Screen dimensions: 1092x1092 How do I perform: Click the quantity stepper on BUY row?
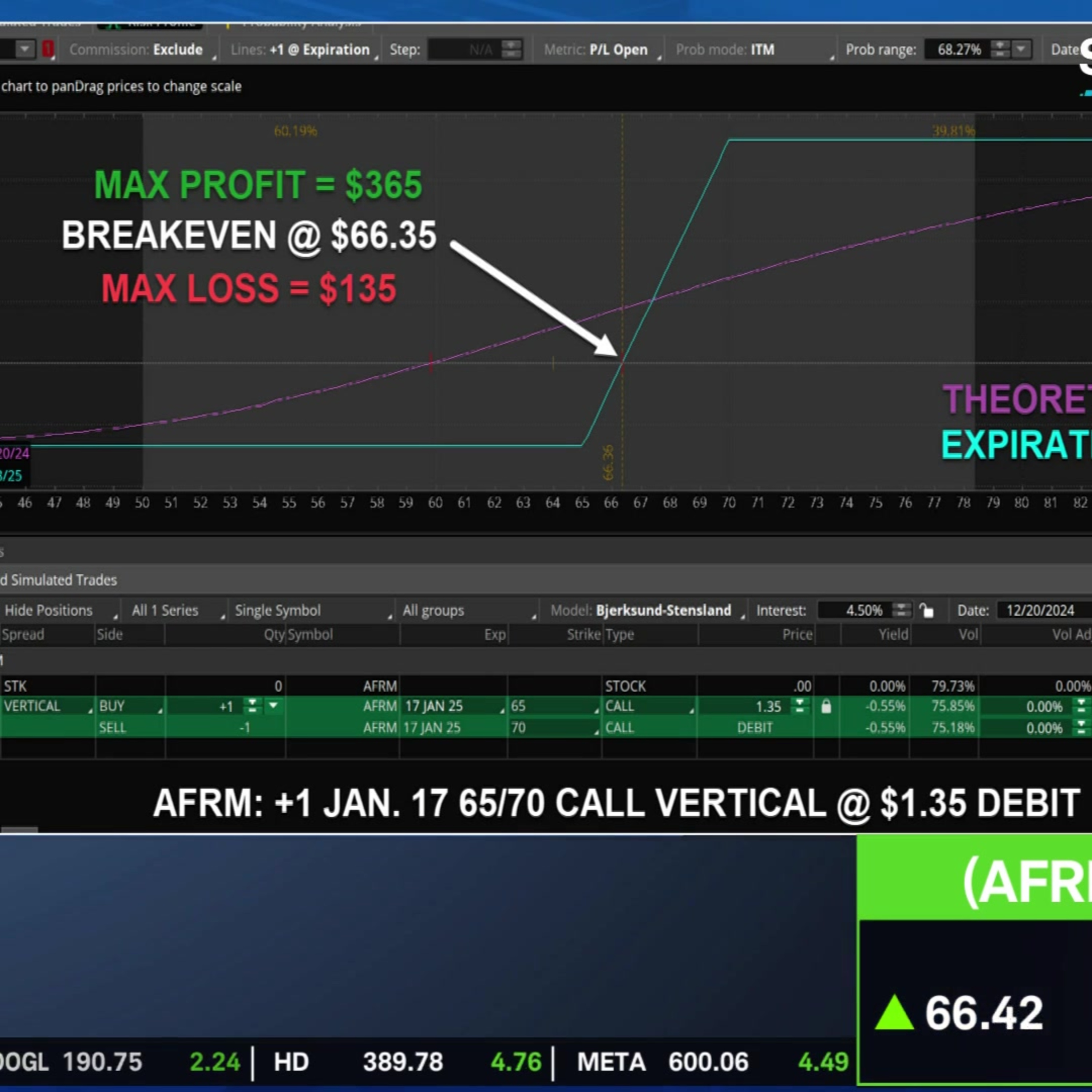[252, 706]
